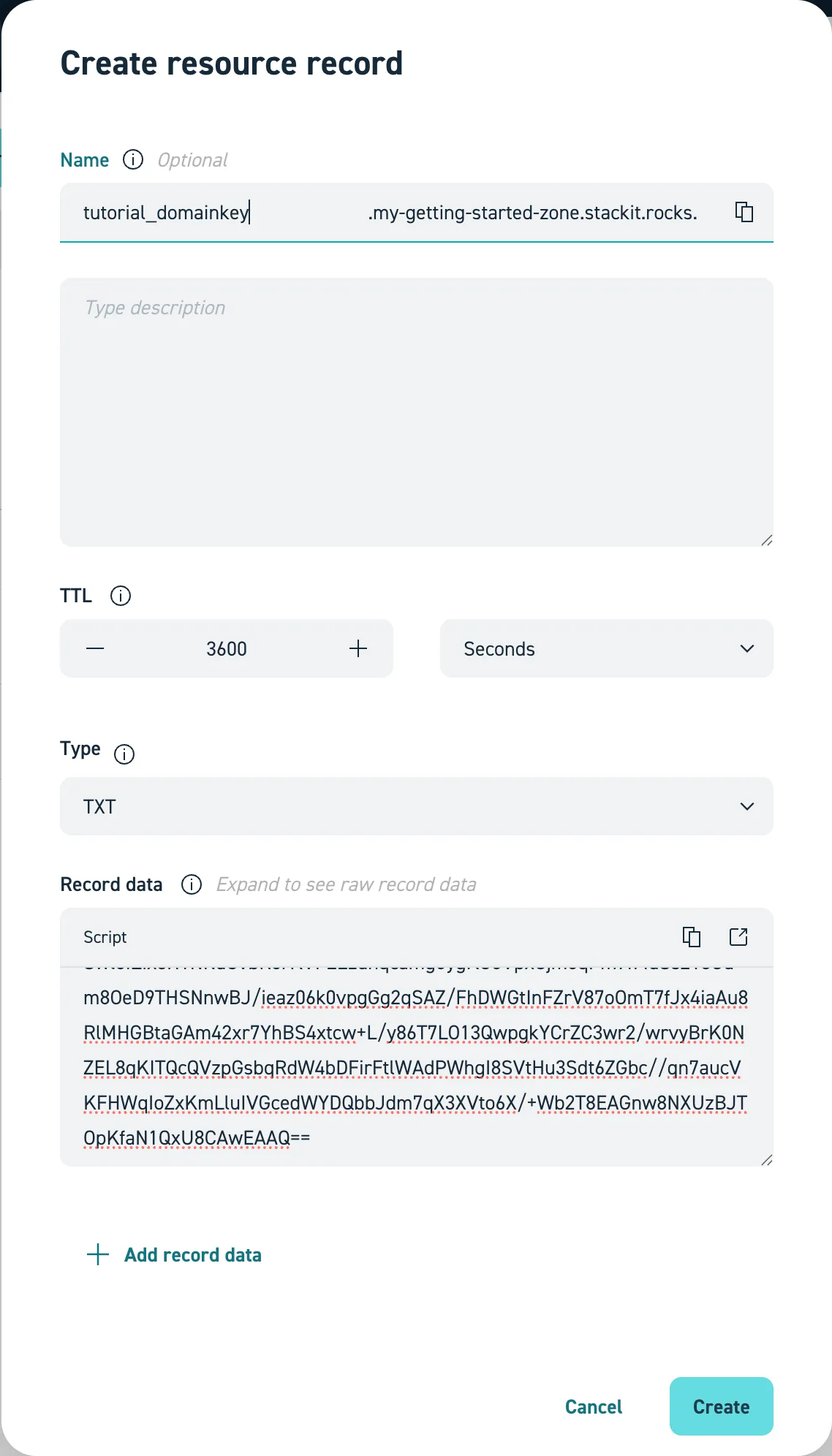Copy the full record name

[x=745, y=212]
